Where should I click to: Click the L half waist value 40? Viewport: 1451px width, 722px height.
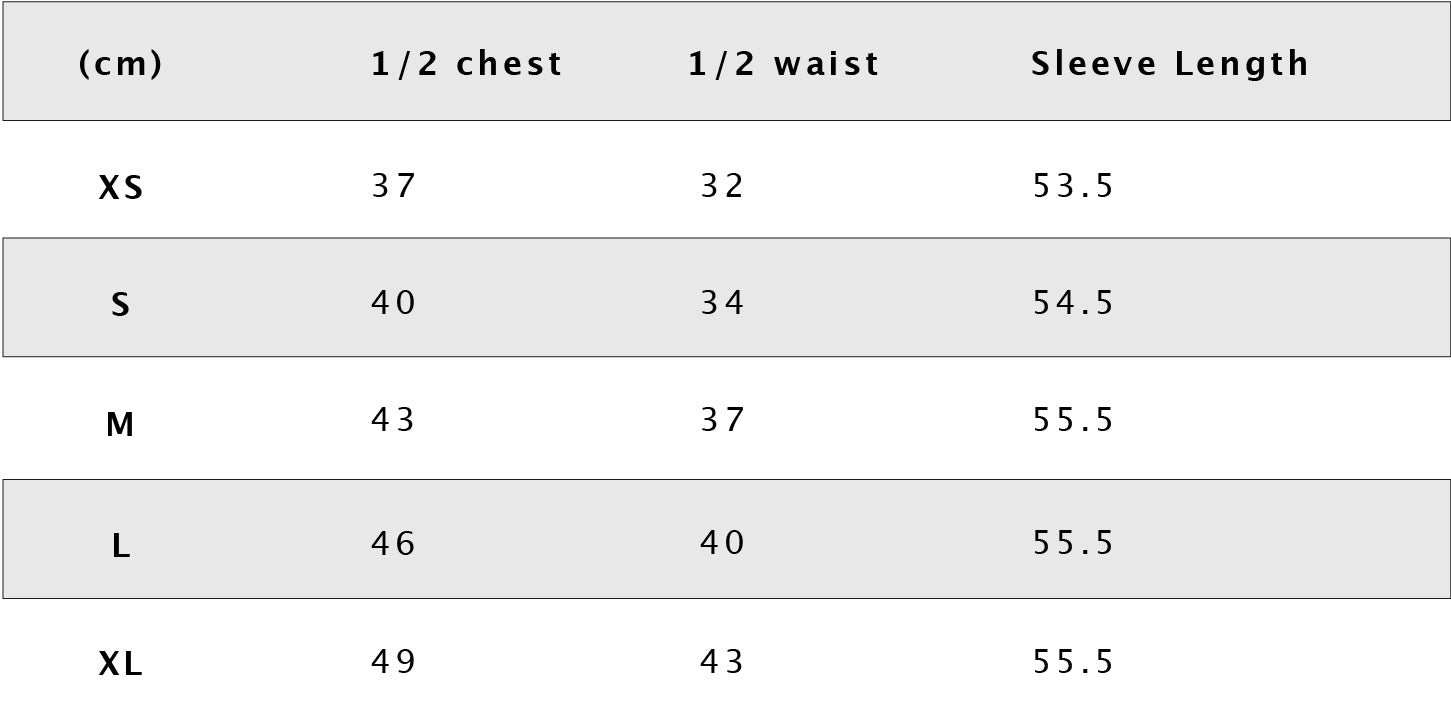click(x=722, y=542)
